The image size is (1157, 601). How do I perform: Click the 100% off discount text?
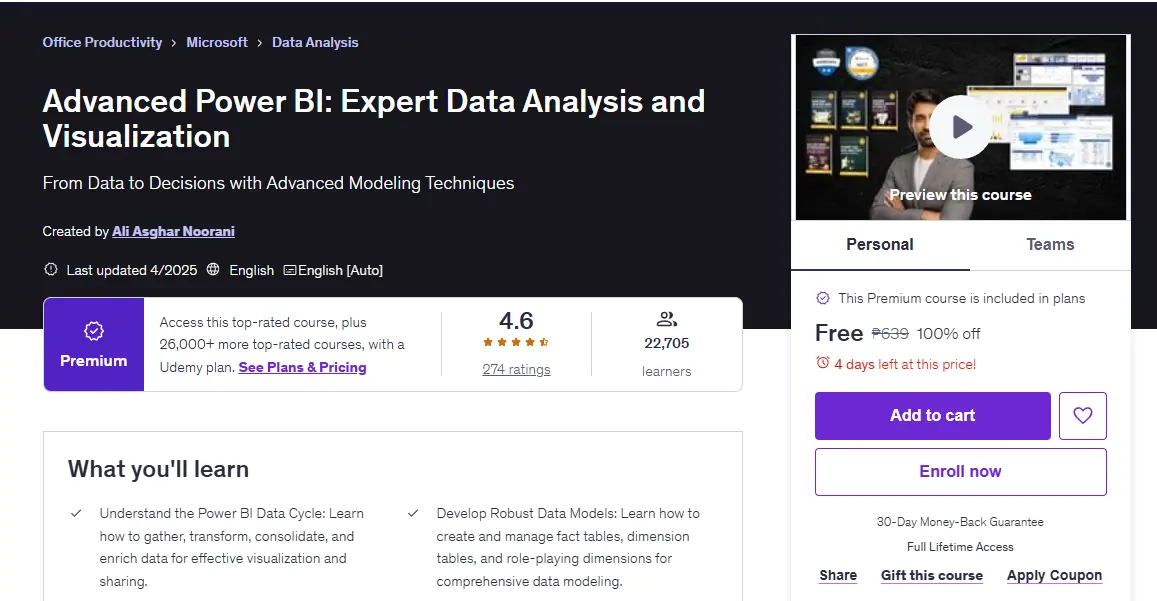pos(948,334)
